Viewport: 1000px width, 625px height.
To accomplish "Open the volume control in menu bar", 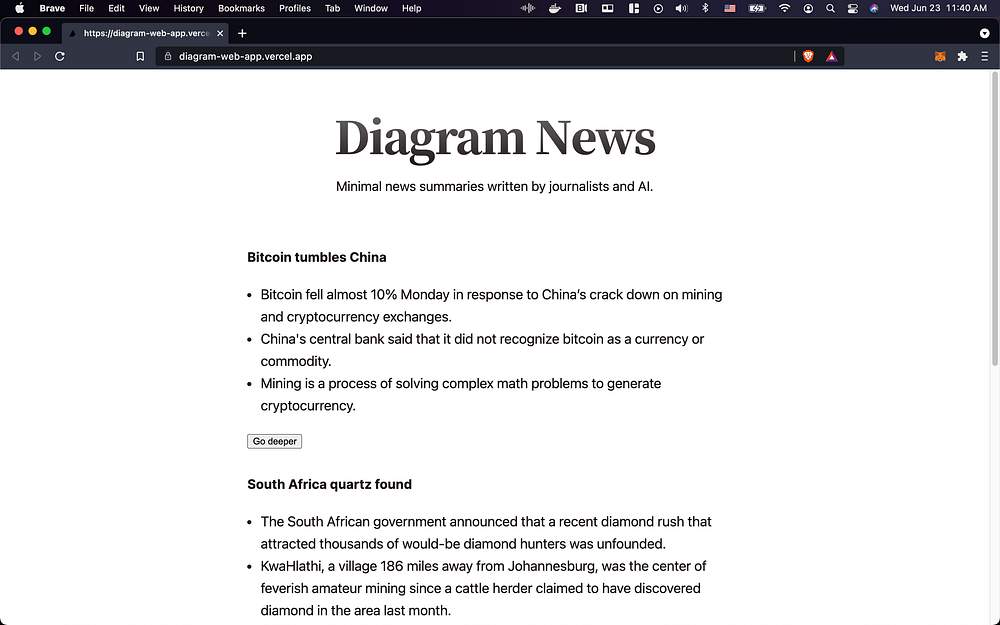I will coord(681,8).
